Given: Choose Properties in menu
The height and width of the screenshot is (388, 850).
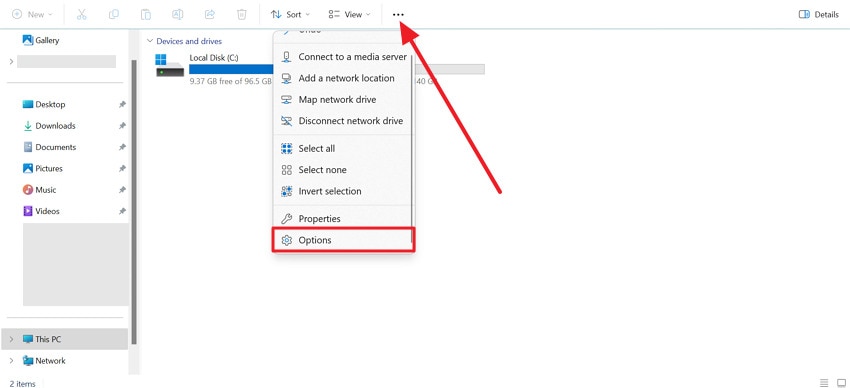Looking at the screenshot, I should (x=344, y=219).
